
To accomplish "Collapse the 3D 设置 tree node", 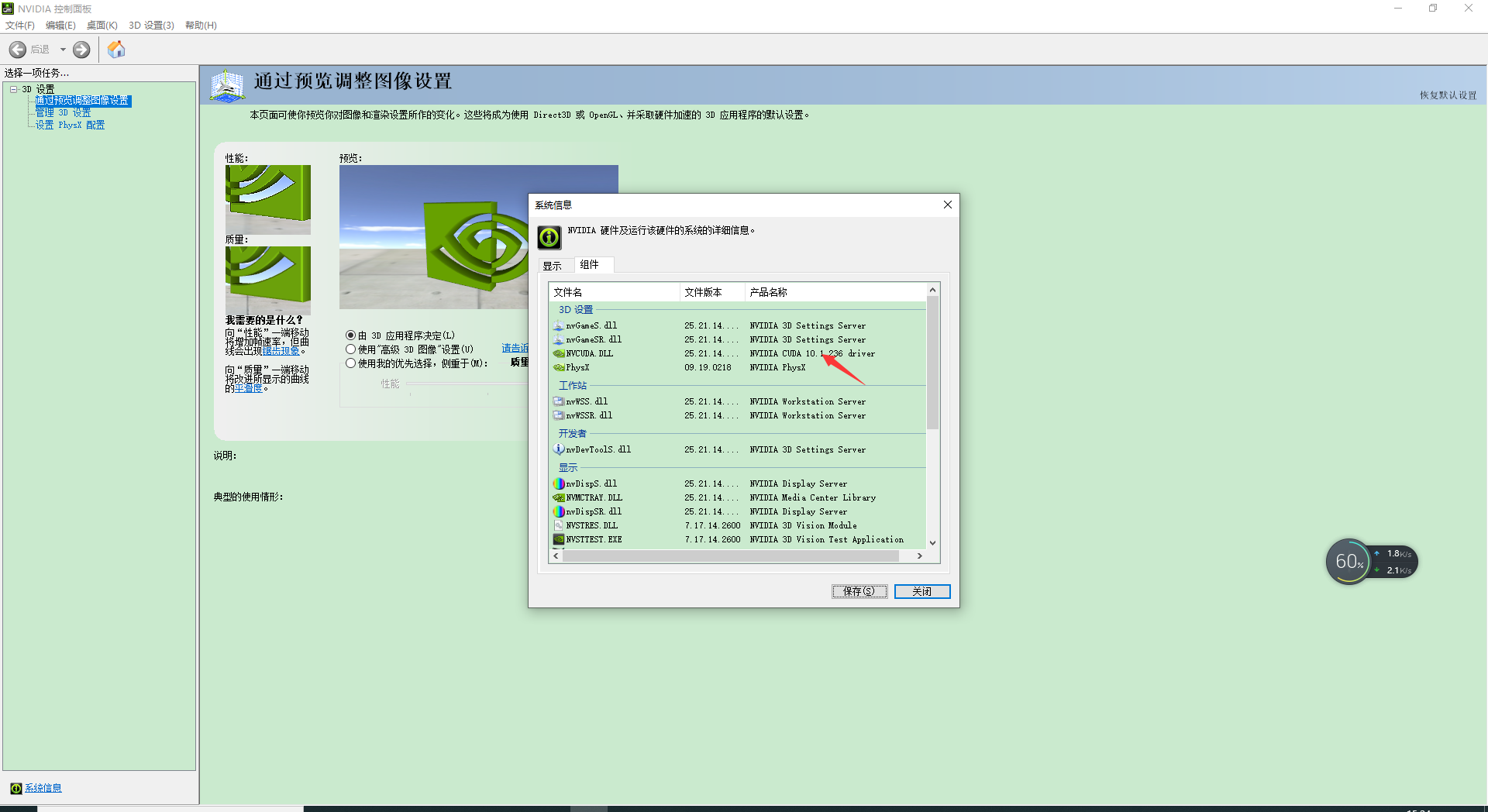I will point(14,89).
